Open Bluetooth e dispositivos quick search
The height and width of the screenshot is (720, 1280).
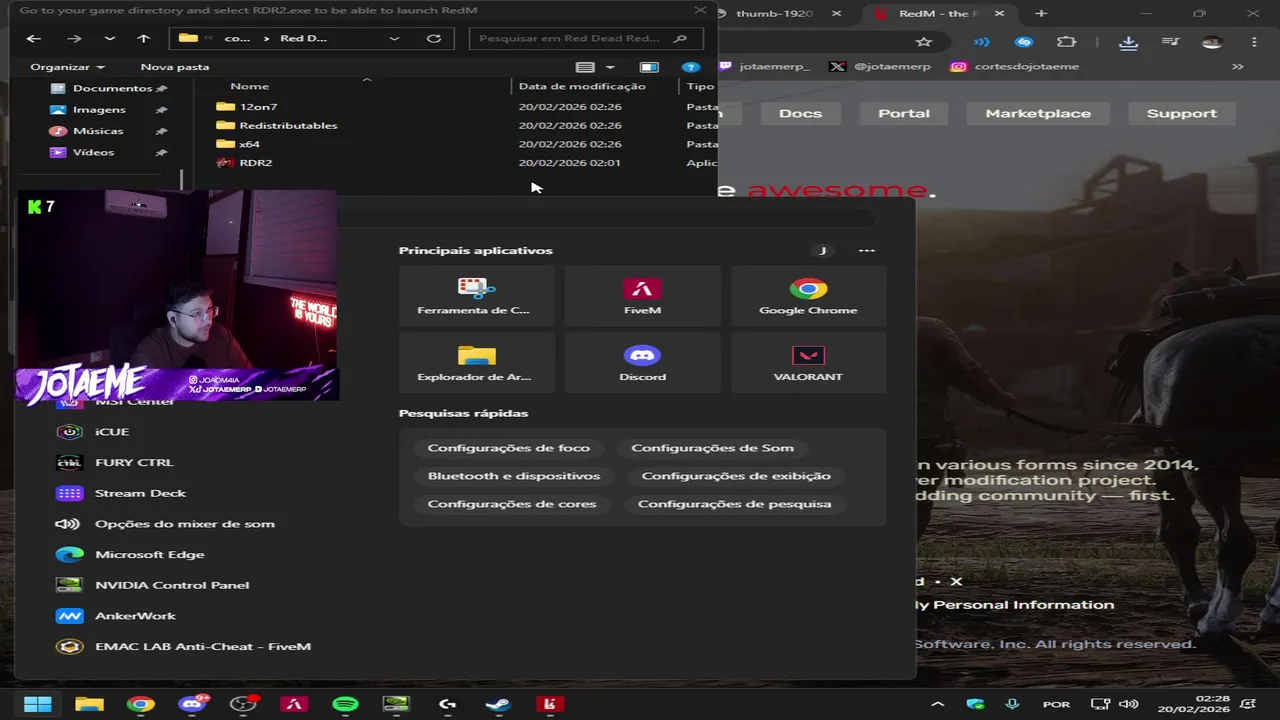coord(514,476)
